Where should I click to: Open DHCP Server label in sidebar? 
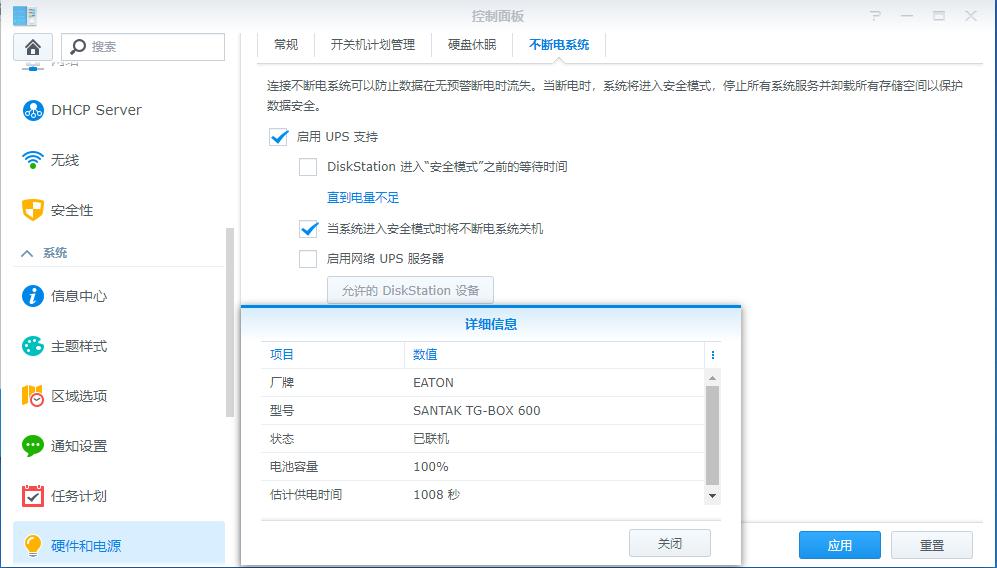96,110
